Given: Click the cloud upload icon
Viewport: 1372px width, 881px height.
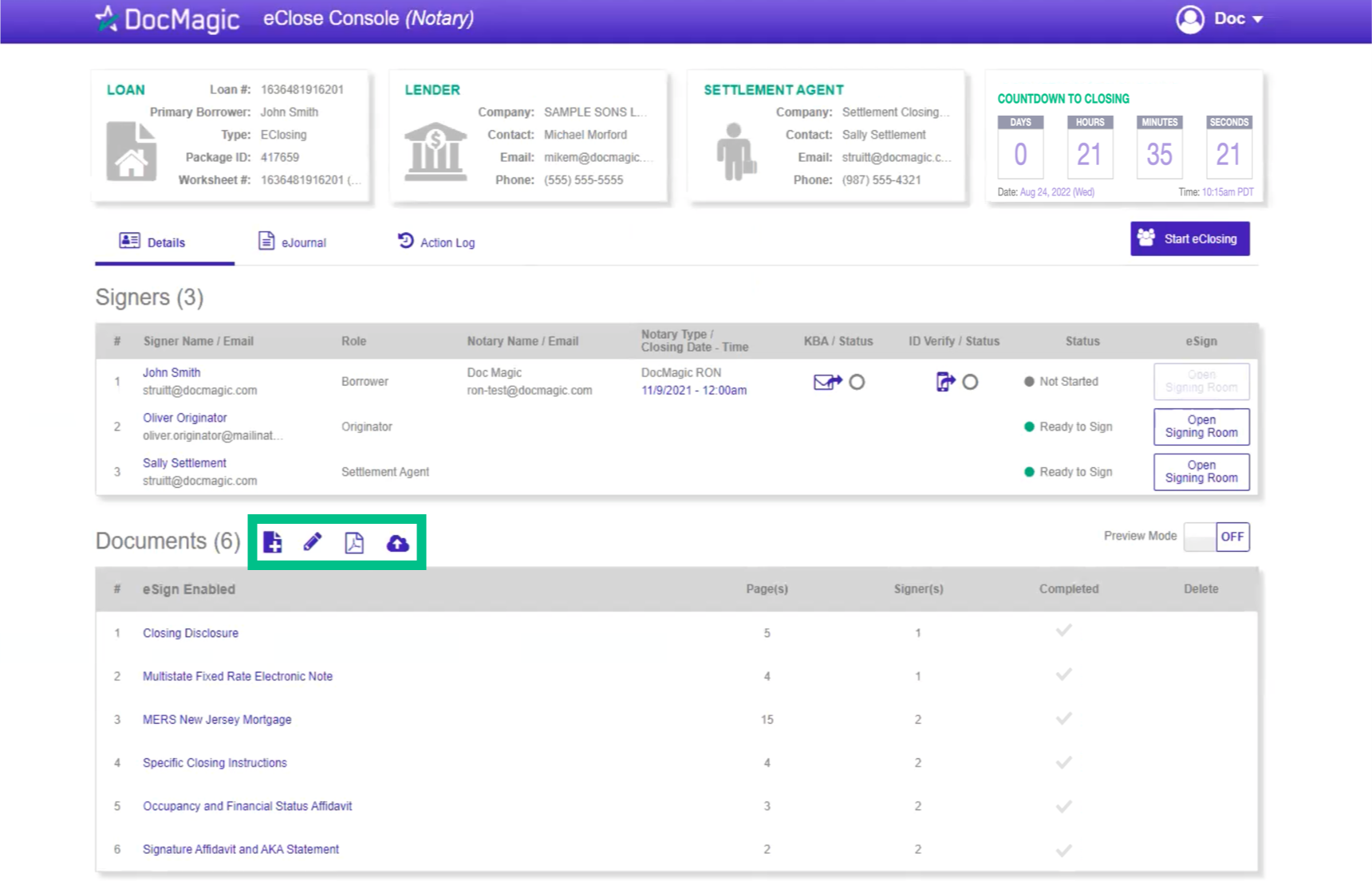Looking at the screenshot, I should click(397, 543).
